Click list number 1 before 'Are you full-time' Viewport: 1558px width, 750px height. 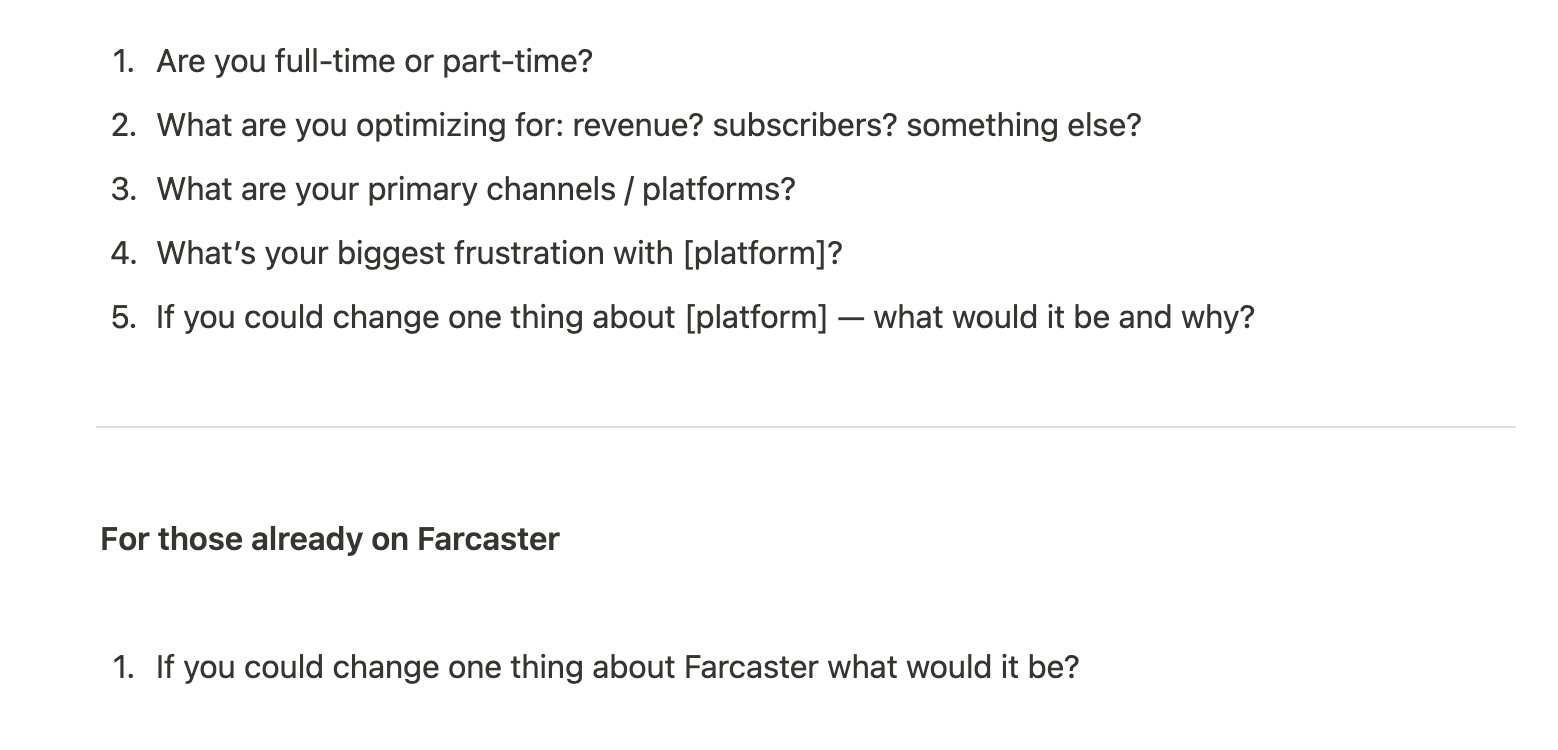(x=122, y=62)
